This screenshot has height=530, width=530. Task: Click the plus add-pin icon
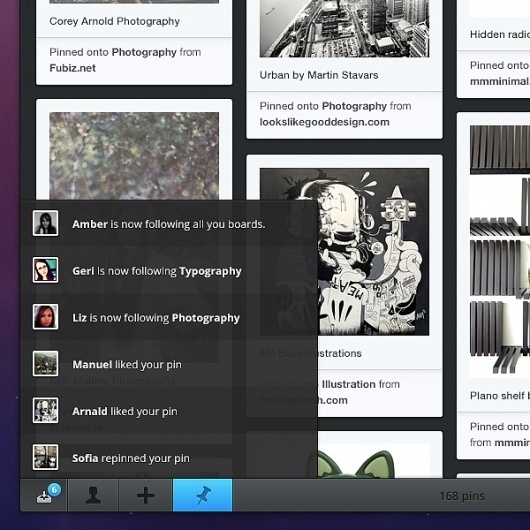[146, 496]
